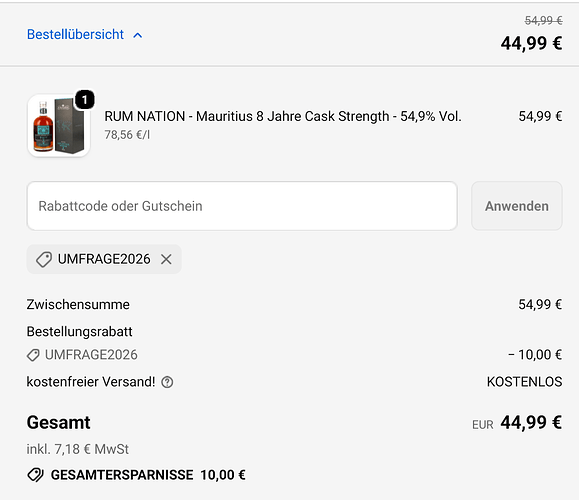
Task: Remove the UMFRAGE2026 discount code
Action: pyautogui.click(x=166, y=259)
